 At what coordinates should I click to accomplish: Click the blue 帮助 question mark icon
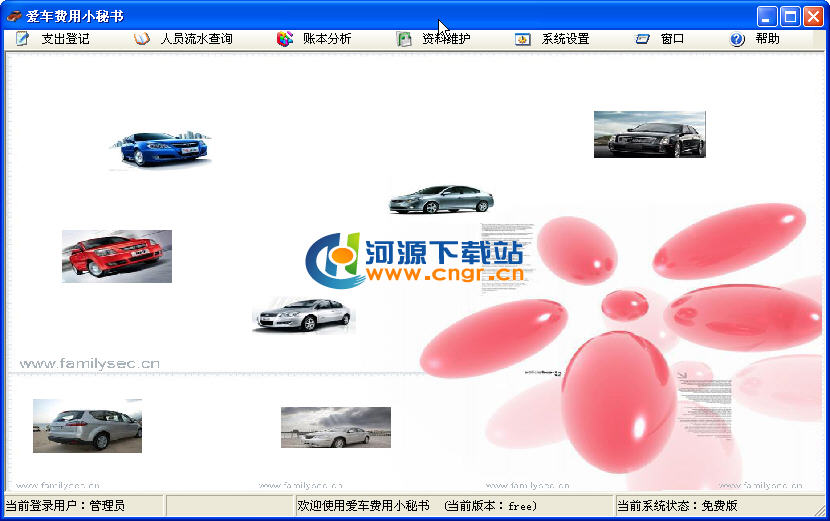pos(737,39)
